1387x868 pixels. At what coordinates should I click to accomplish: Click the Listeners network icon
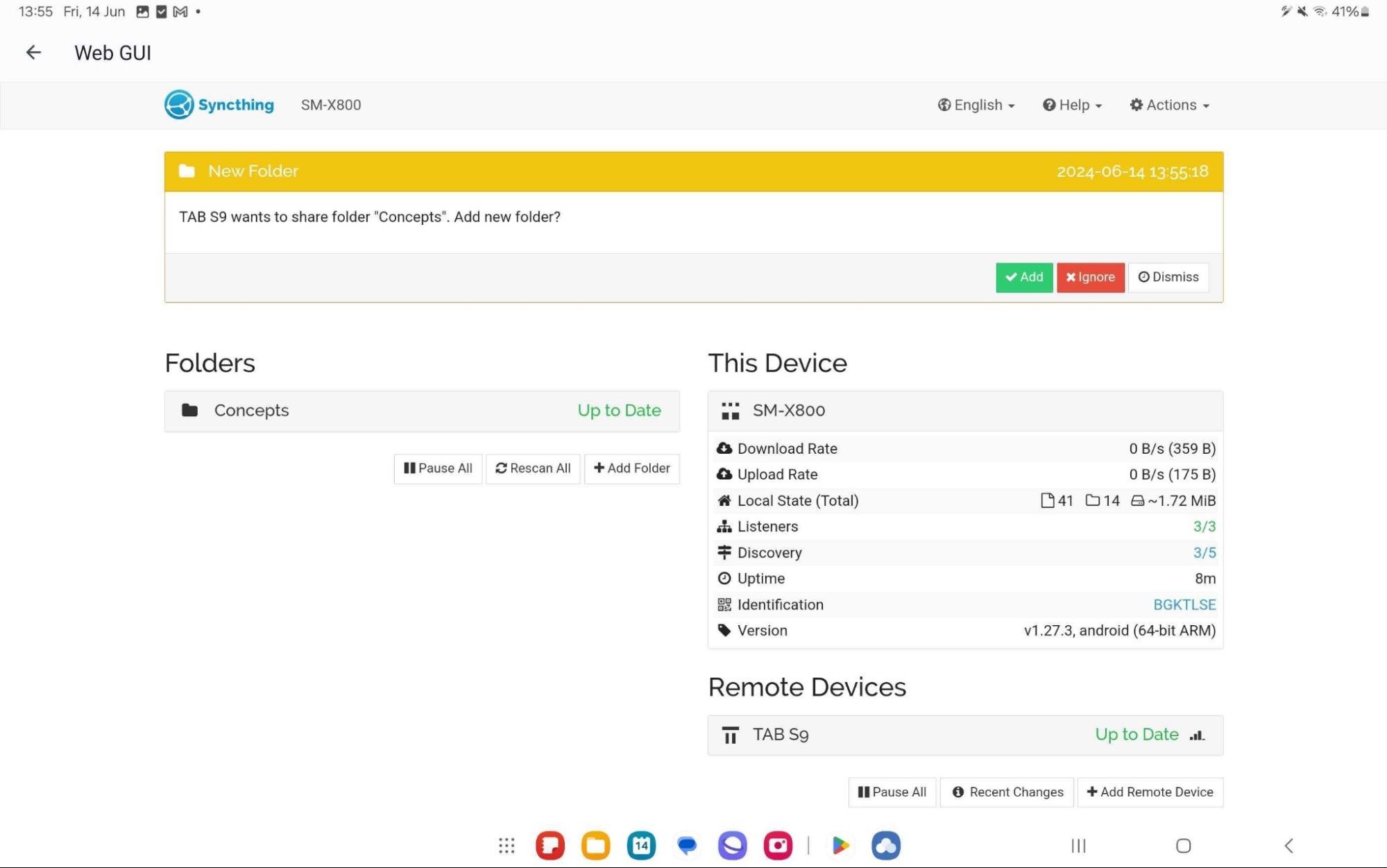[724, 527]
